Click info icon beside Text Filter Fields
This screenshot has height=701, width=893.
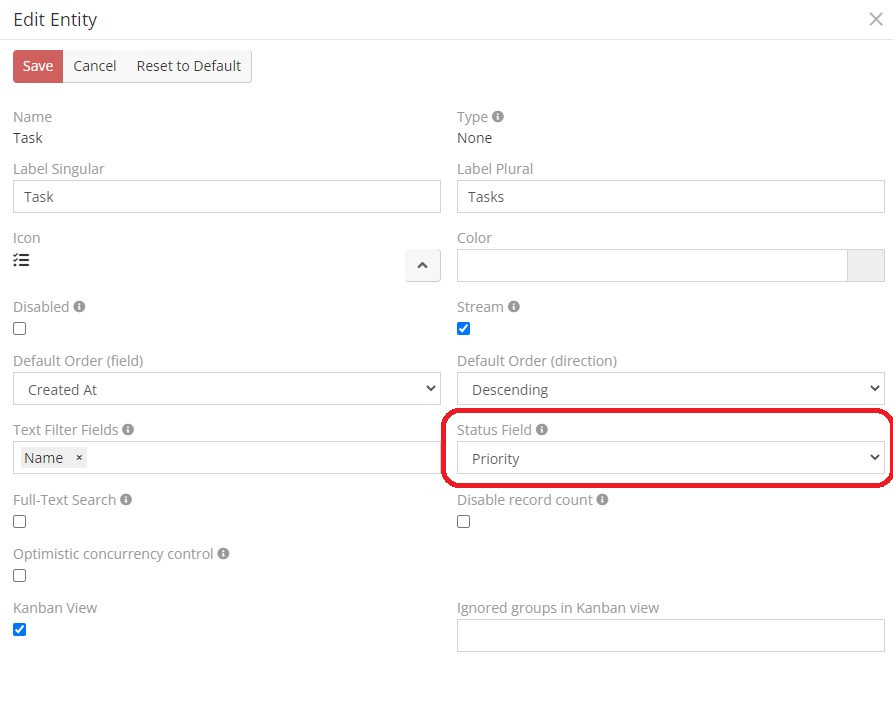coord(128,430)
